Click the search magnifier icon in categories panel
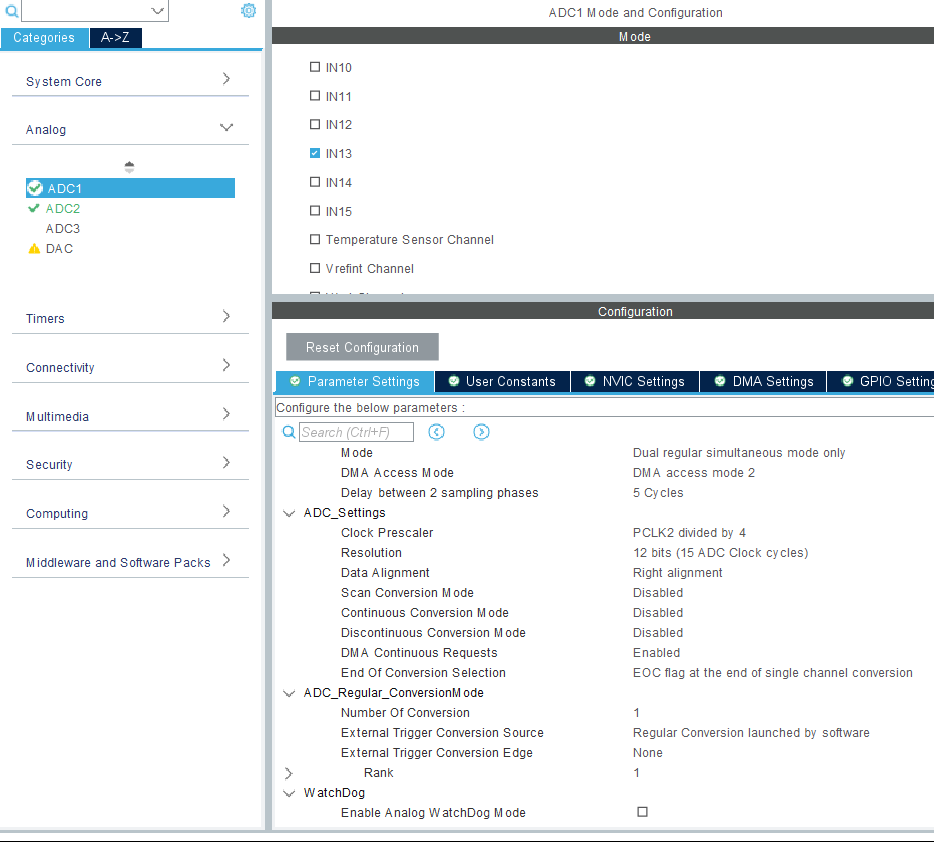Image resolution: width=934 pixels, height=842 pixels. tap(11, 10)
